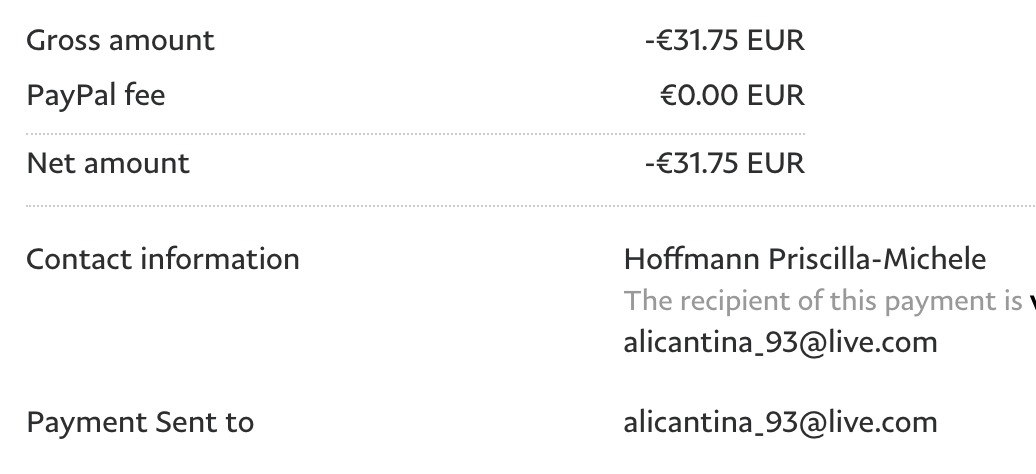Click the PayPal fee label
The image size is (1036, 474).
(96, 96)
